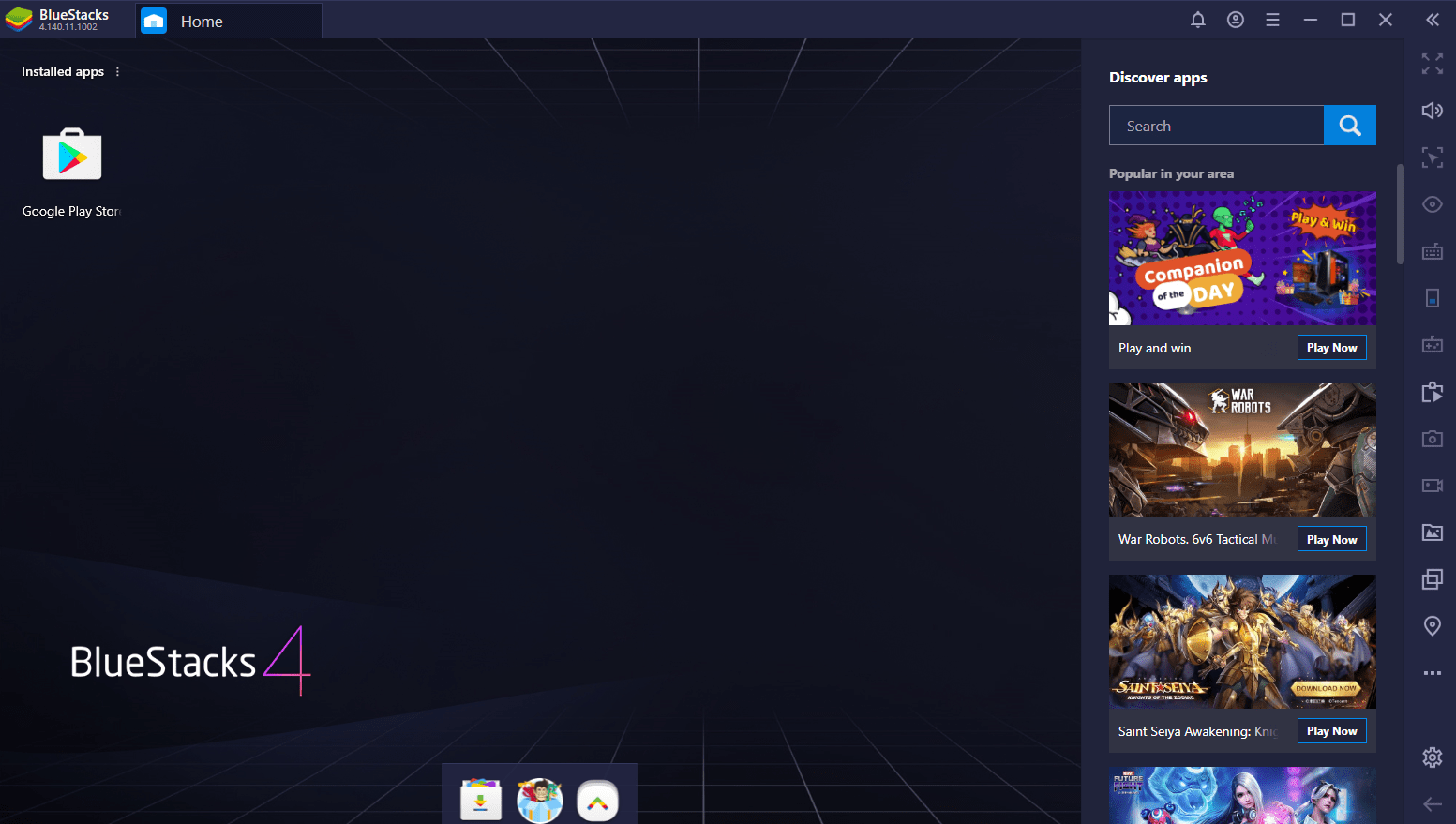1456x824 pixels.
Task: Click the "Popular in your area" label
Action: pyautogui.click(x=1171, y=174)
